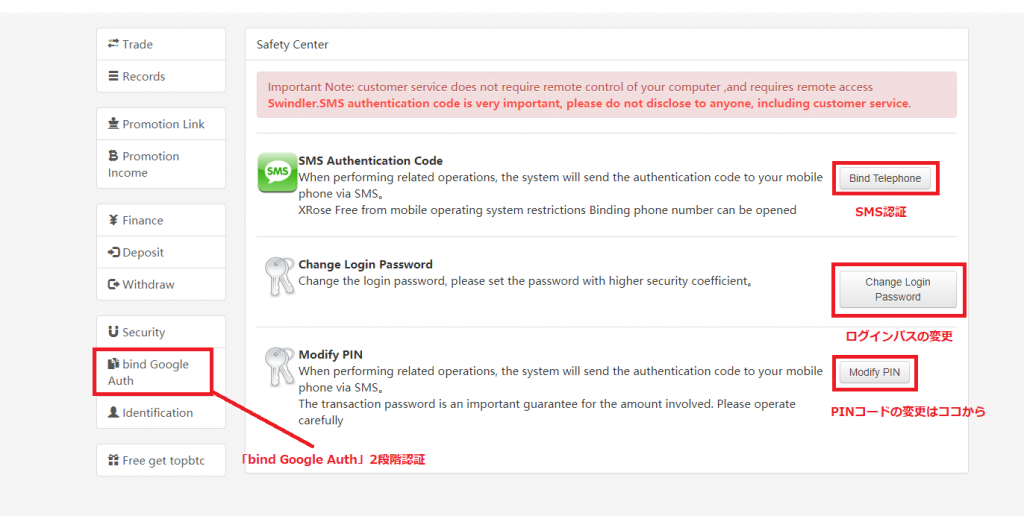
Task: Click the keys icon beside Modify PIN
Action: (280, 365)
